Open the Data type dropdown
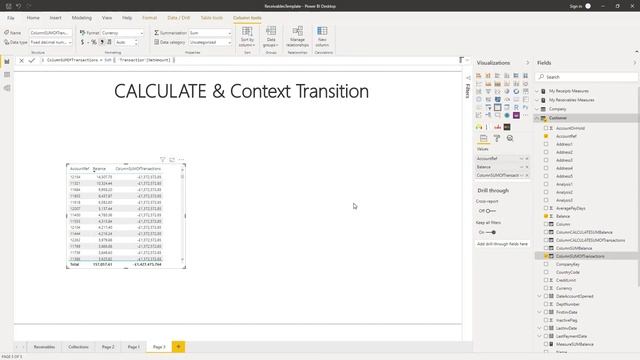 click(51, 42)
